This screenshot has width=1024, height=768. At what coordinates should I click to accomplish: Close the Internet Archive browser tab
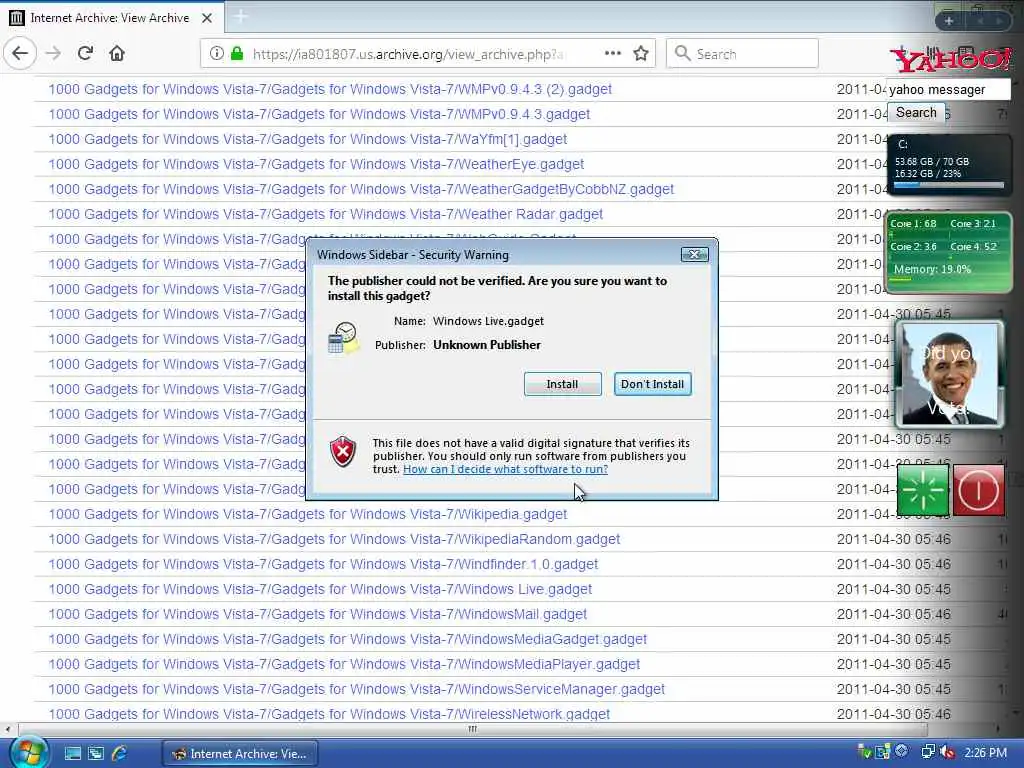(x=207, y=18)
